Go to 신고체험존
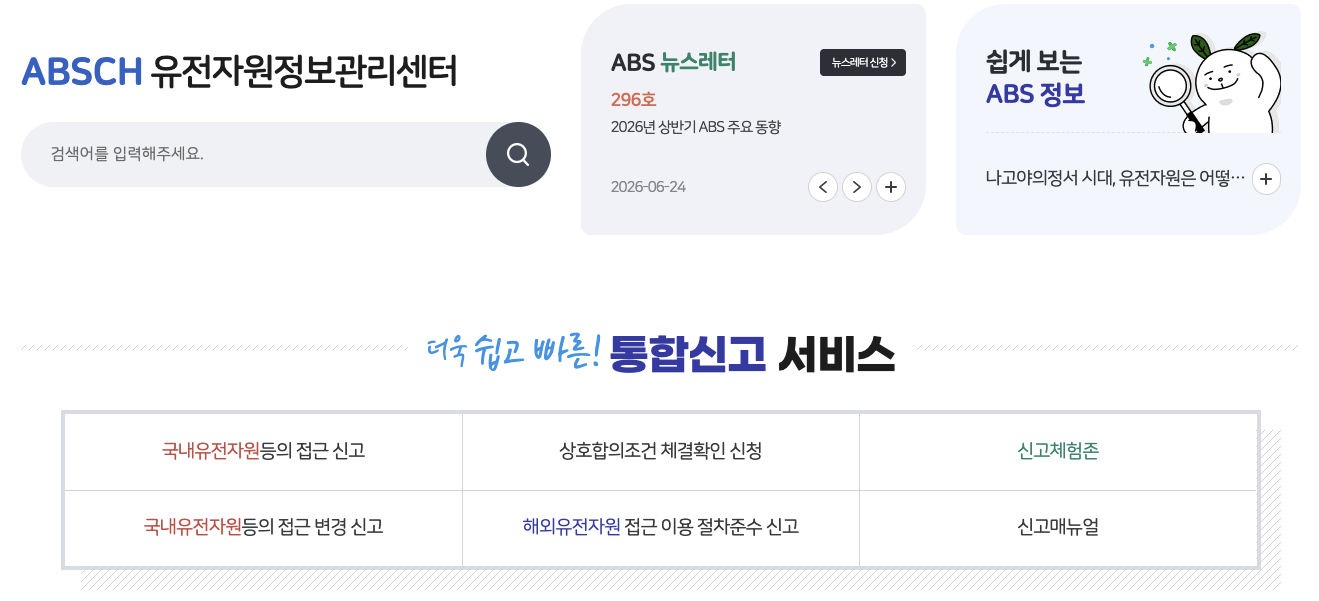The image size is (1319, 601). [x=1058, y=451]
